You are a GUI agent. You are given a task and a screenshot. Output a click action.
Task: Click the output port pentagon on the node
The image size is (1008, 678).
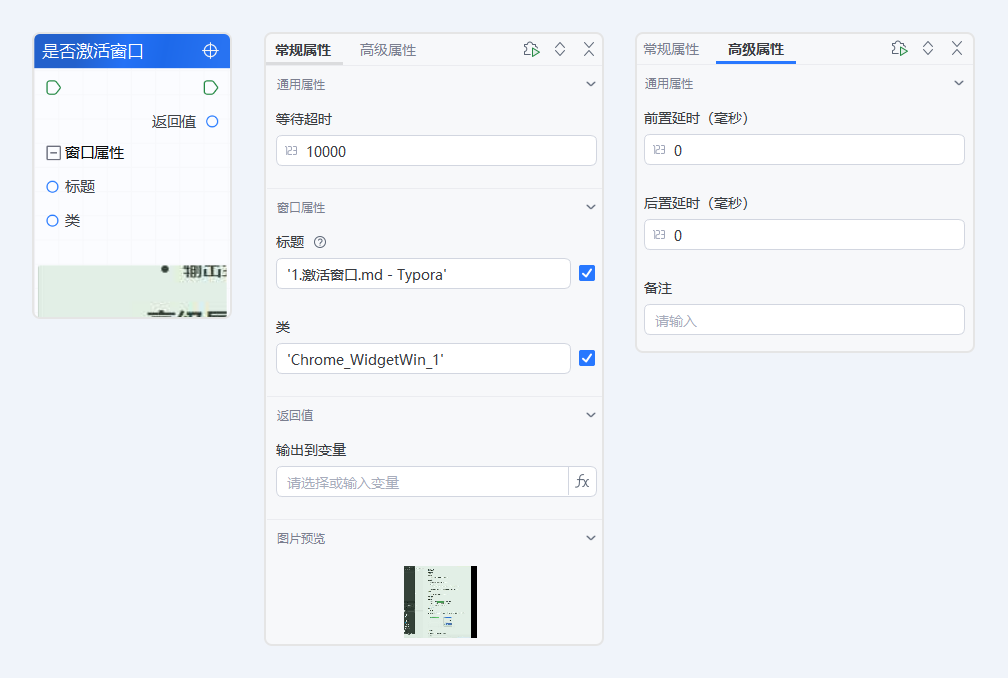[x=210, y=87]
